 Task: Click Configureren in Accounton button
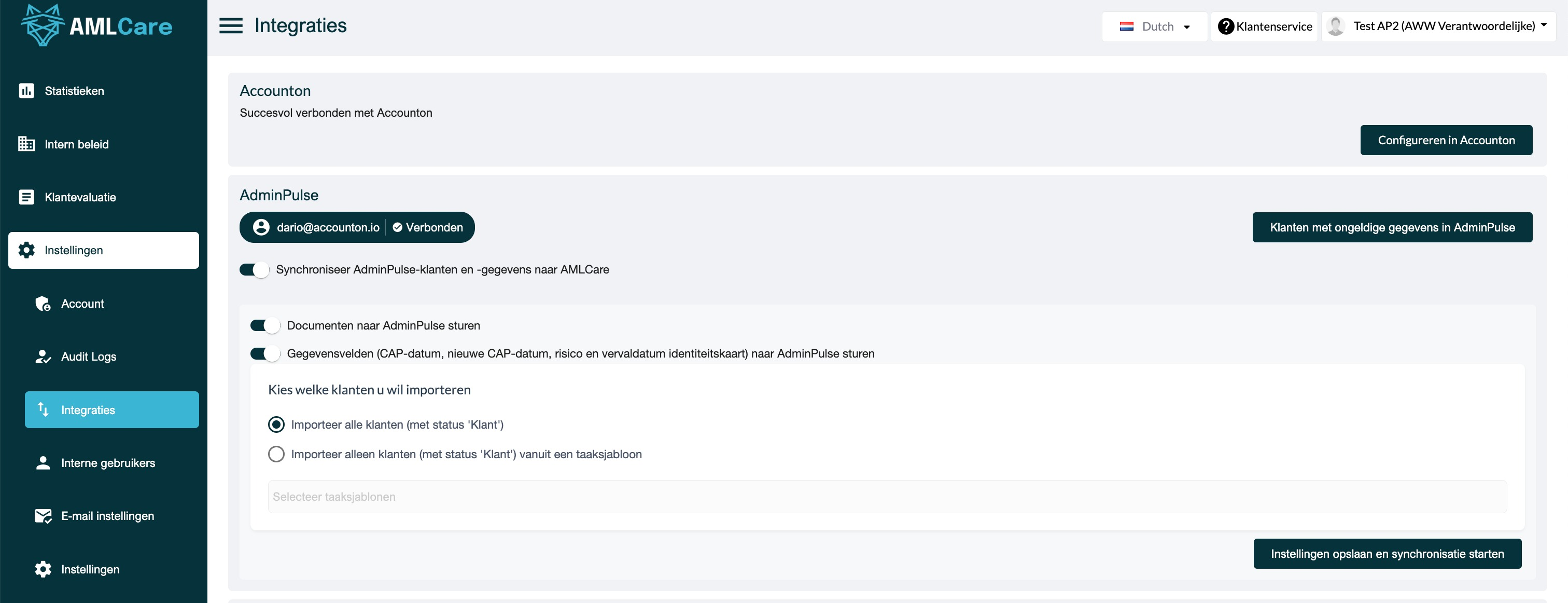point(1446,140)
